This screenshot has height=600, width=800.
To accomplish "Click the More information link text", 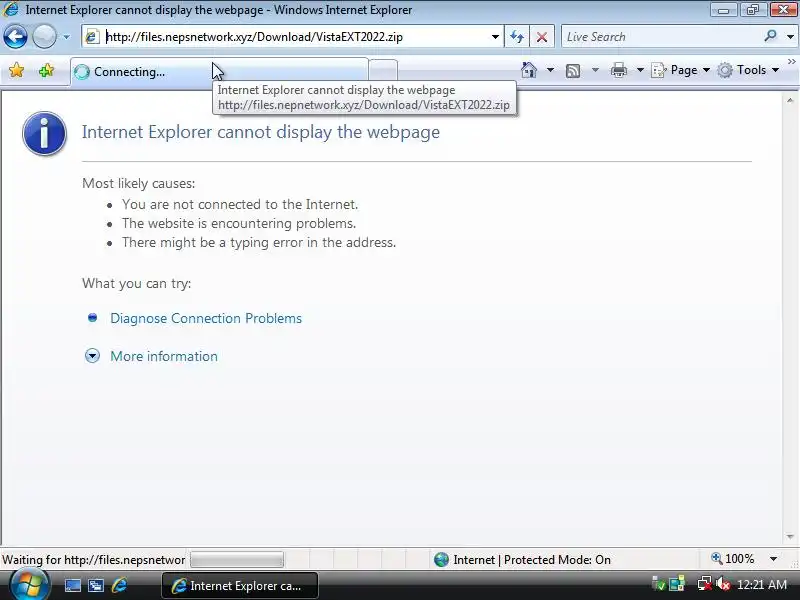I will pyautogui.click(x=164, y=356).
